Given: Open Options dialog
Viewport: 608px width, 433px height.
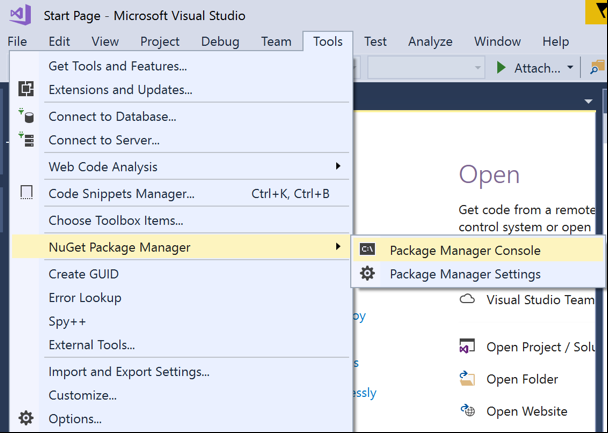Looking at the screenshot, I should point(181,419).
